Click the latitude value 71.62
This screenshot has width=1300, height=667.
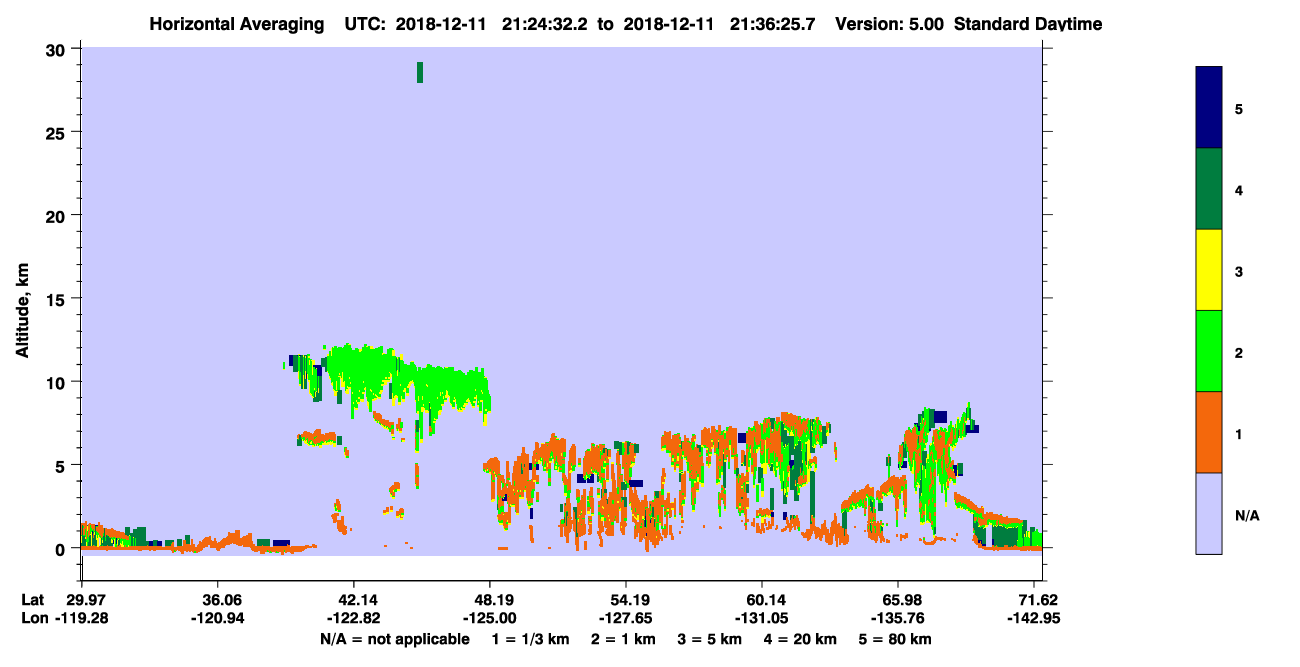(1040, 600)
